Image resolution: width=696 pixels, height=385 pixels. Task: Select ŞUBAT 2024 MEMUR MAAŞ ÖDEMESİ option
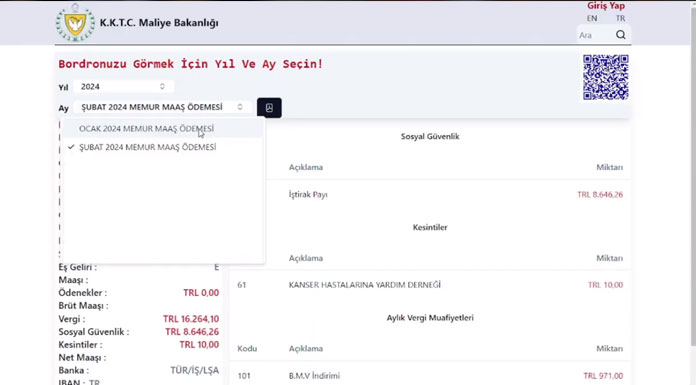[162, 147]
